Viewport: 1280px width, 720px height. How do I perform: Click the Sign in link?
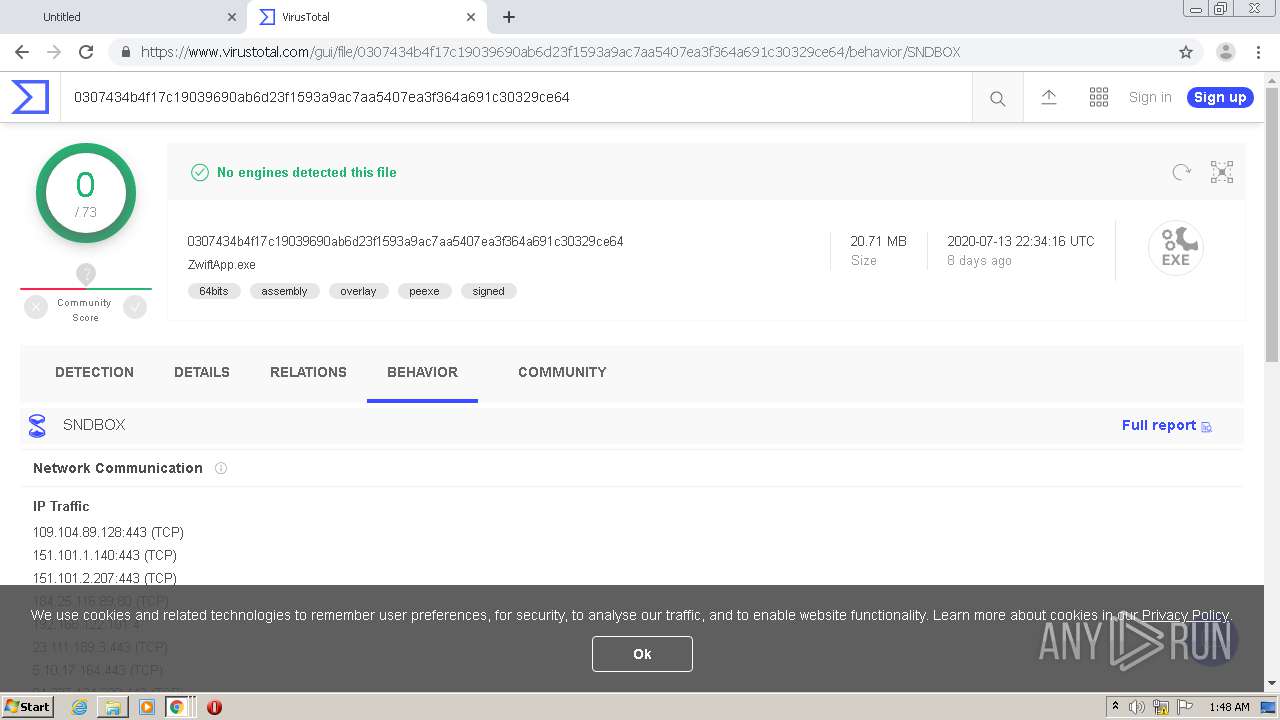coord(1150,97)
